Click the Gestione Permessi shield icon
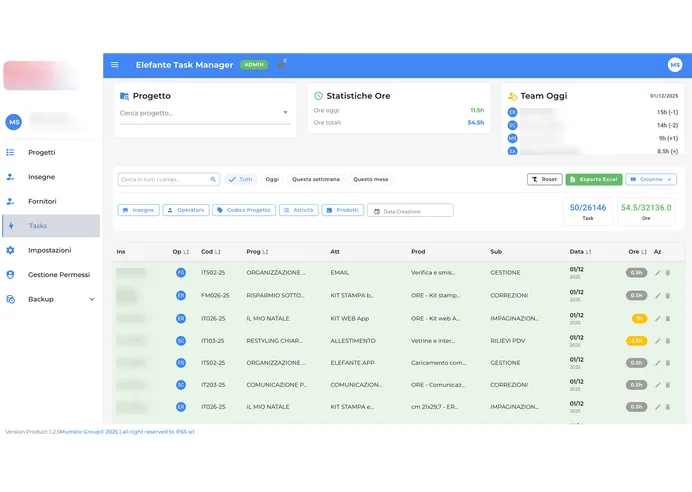Screen dimensions: 692x492 point(10,274)
